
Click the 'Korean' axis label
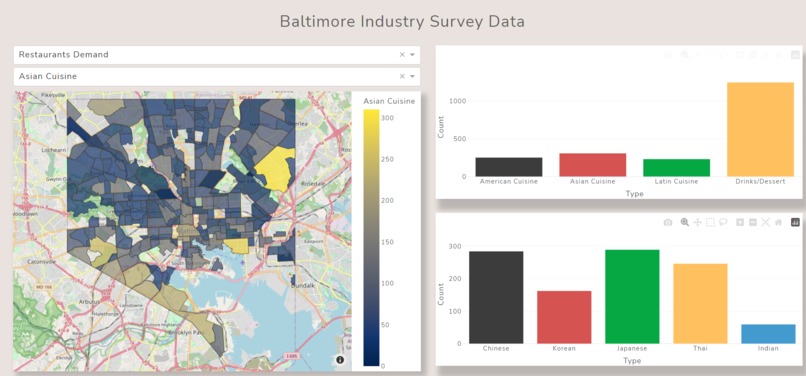pyautogui.click(x=564, y=348)
